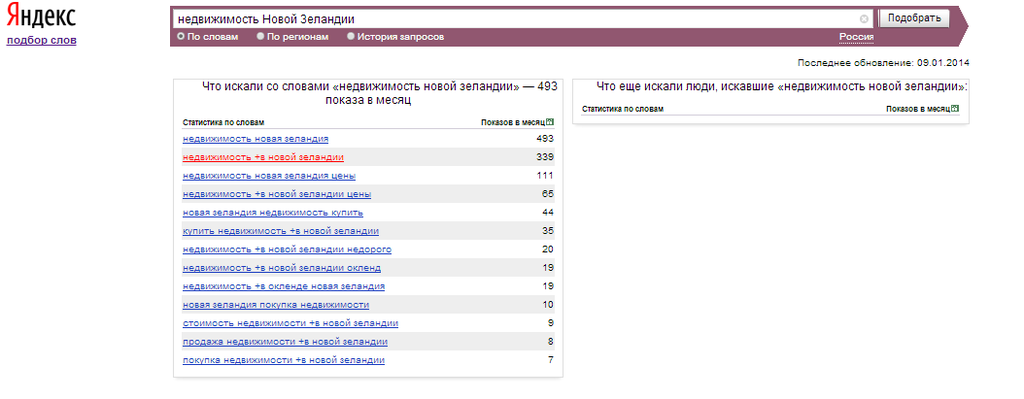This screenshot has height=399, width=1024.
Task: Click the right panel heading Что еще искали люди
Action: pyautogui.click(x=782, y=86)
